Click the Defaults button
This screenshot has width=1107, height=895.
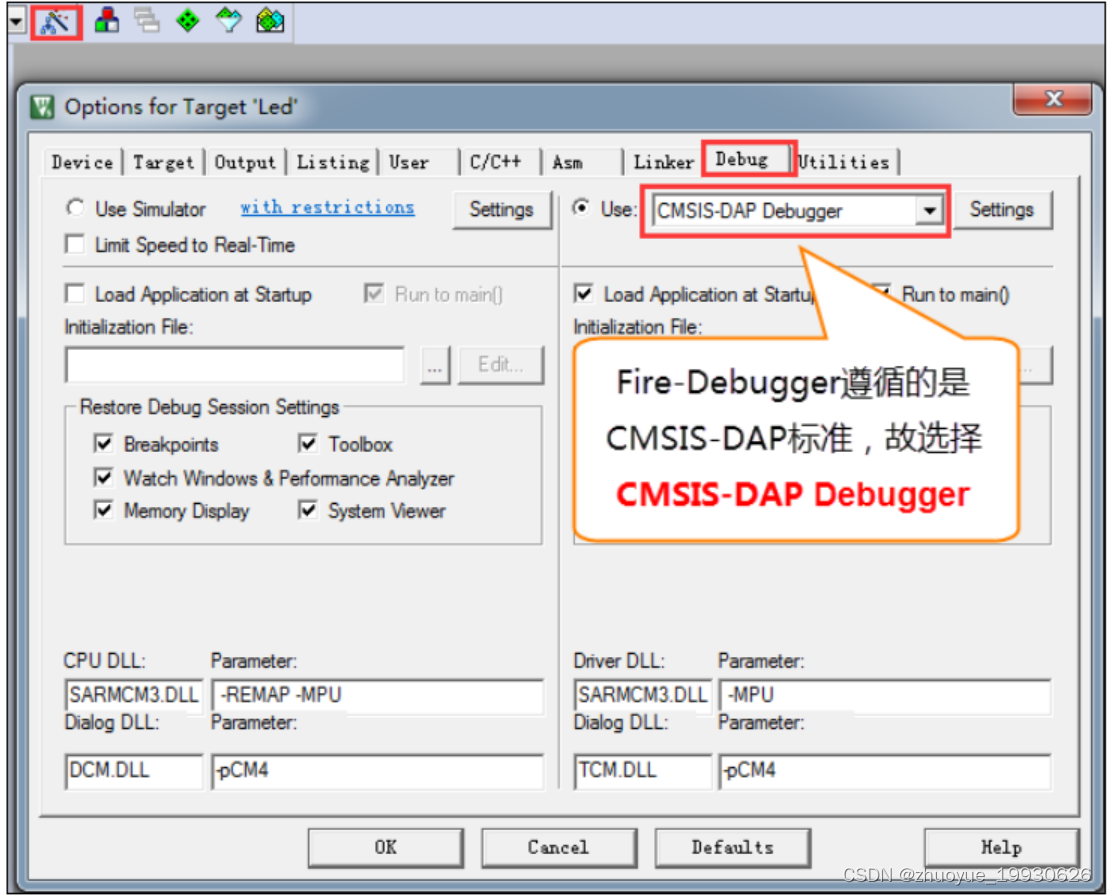point(733,846)
